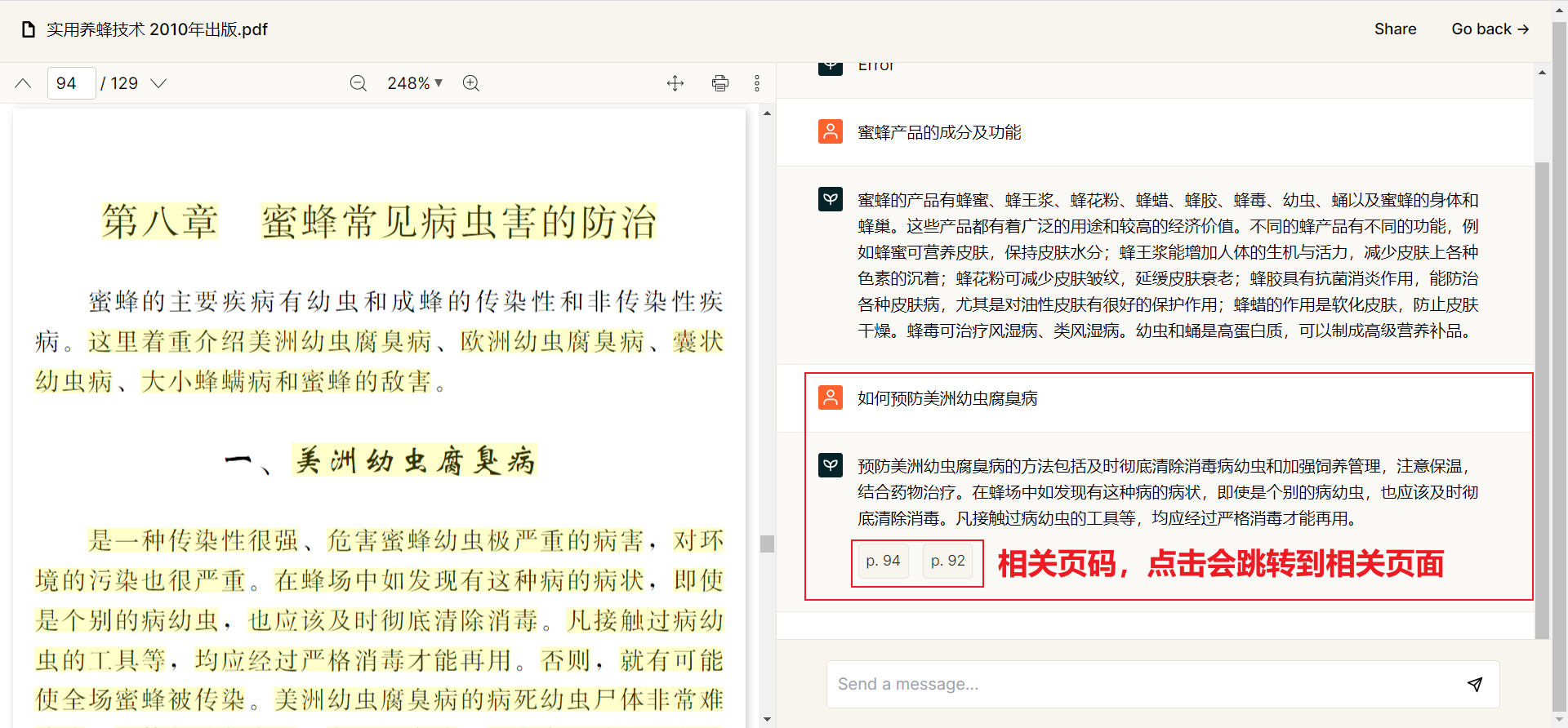1568x728 pixels.
Task: Click the user avatar beside 如何预防美洲幼虫腐臭病
Action: tap(831, 397)
